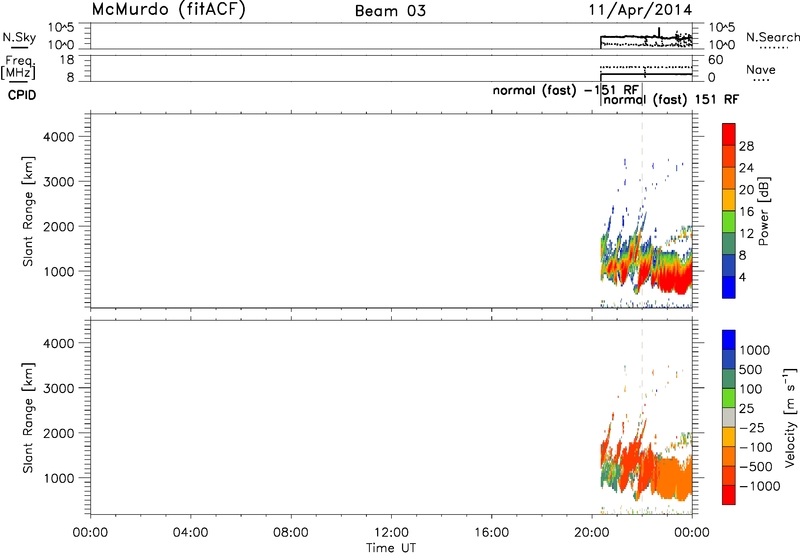Screen dimensions: 800x554
Task: Click the red top segment of Power colorbar
Action: click(x=729, y=135)
